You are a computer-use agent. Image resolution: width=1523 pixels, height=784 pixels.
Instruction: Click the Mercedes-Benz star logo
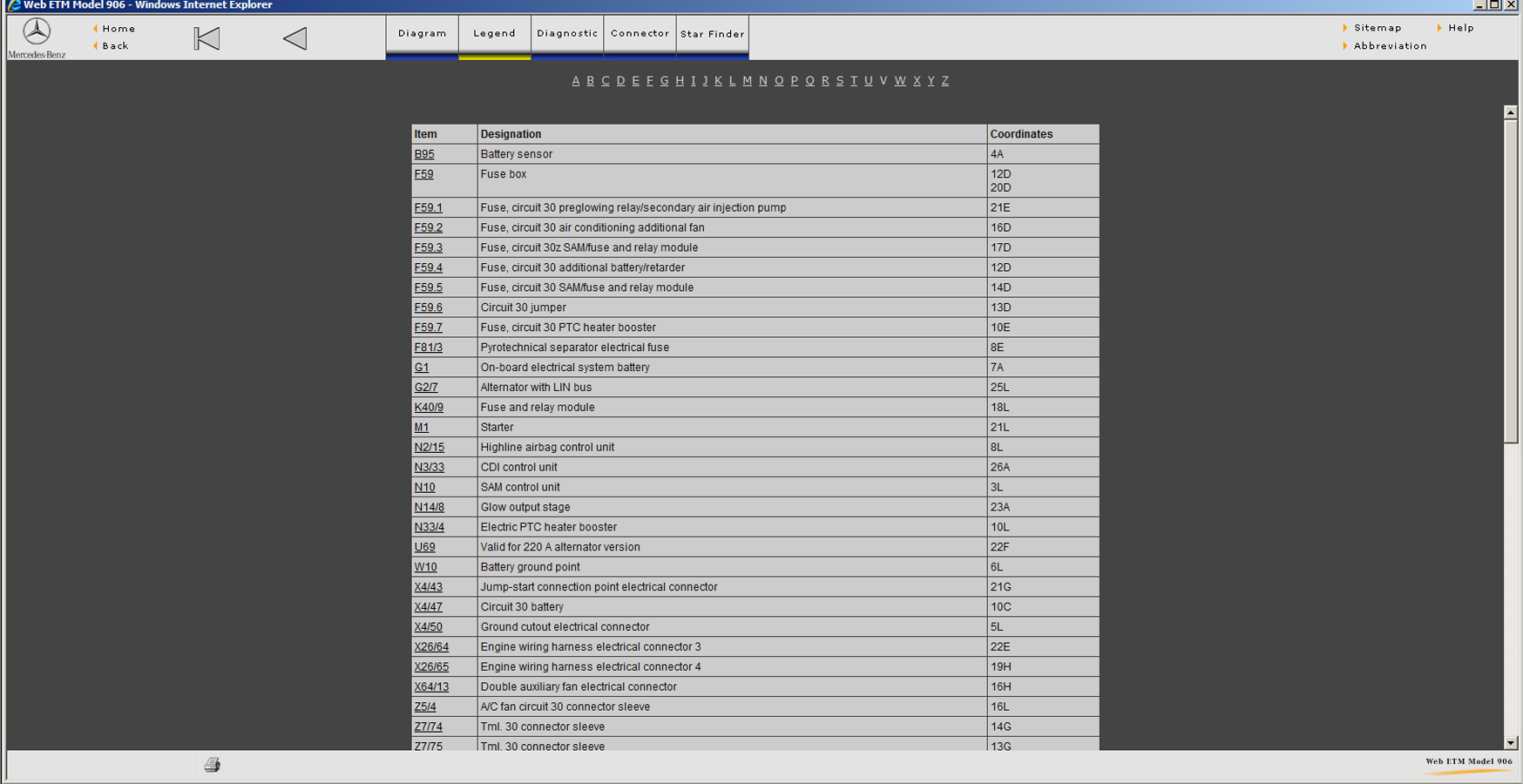[37, 33]
